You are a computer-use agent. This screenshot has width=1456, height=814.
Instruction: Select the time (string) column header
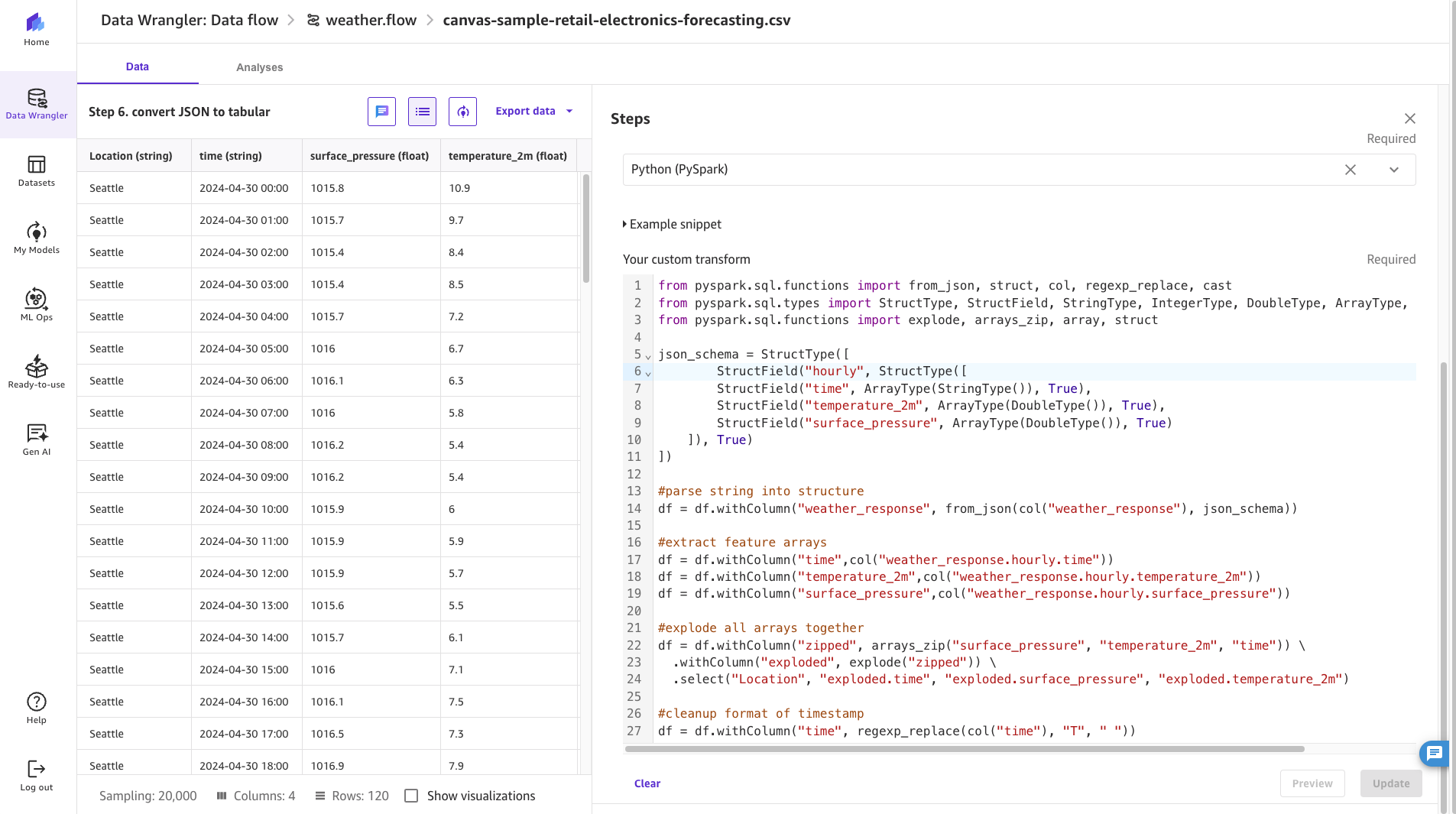click(x=246, y=156)
